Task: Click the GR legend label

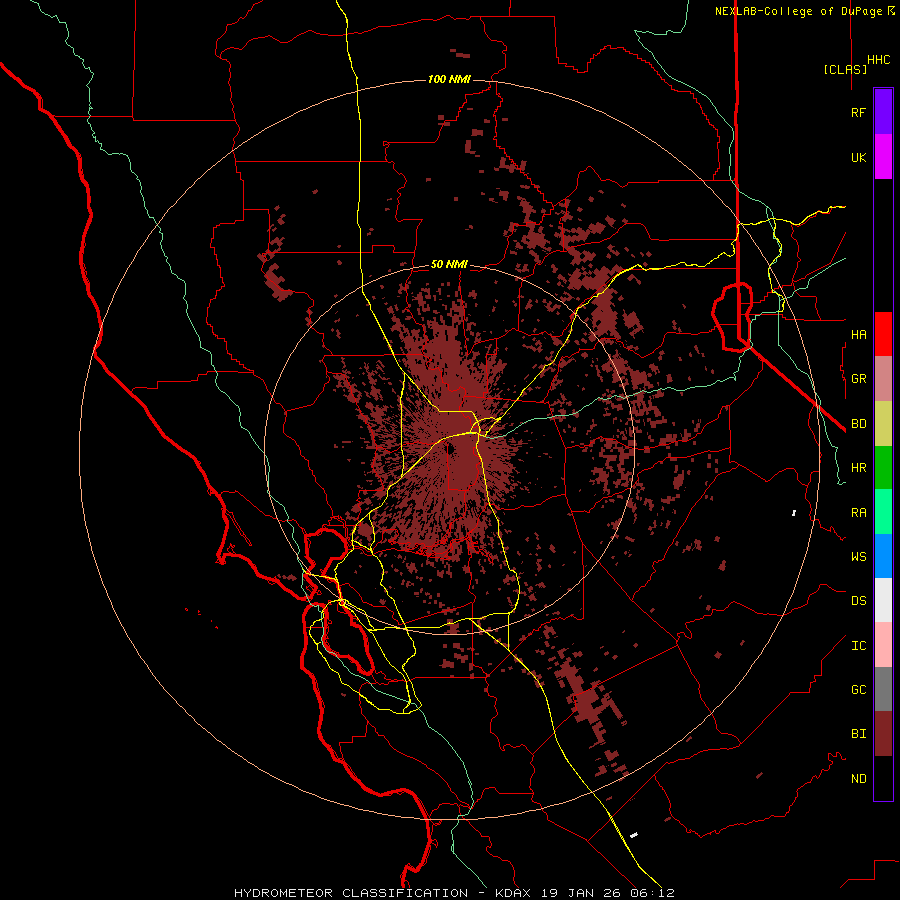Action: (858, 379)
